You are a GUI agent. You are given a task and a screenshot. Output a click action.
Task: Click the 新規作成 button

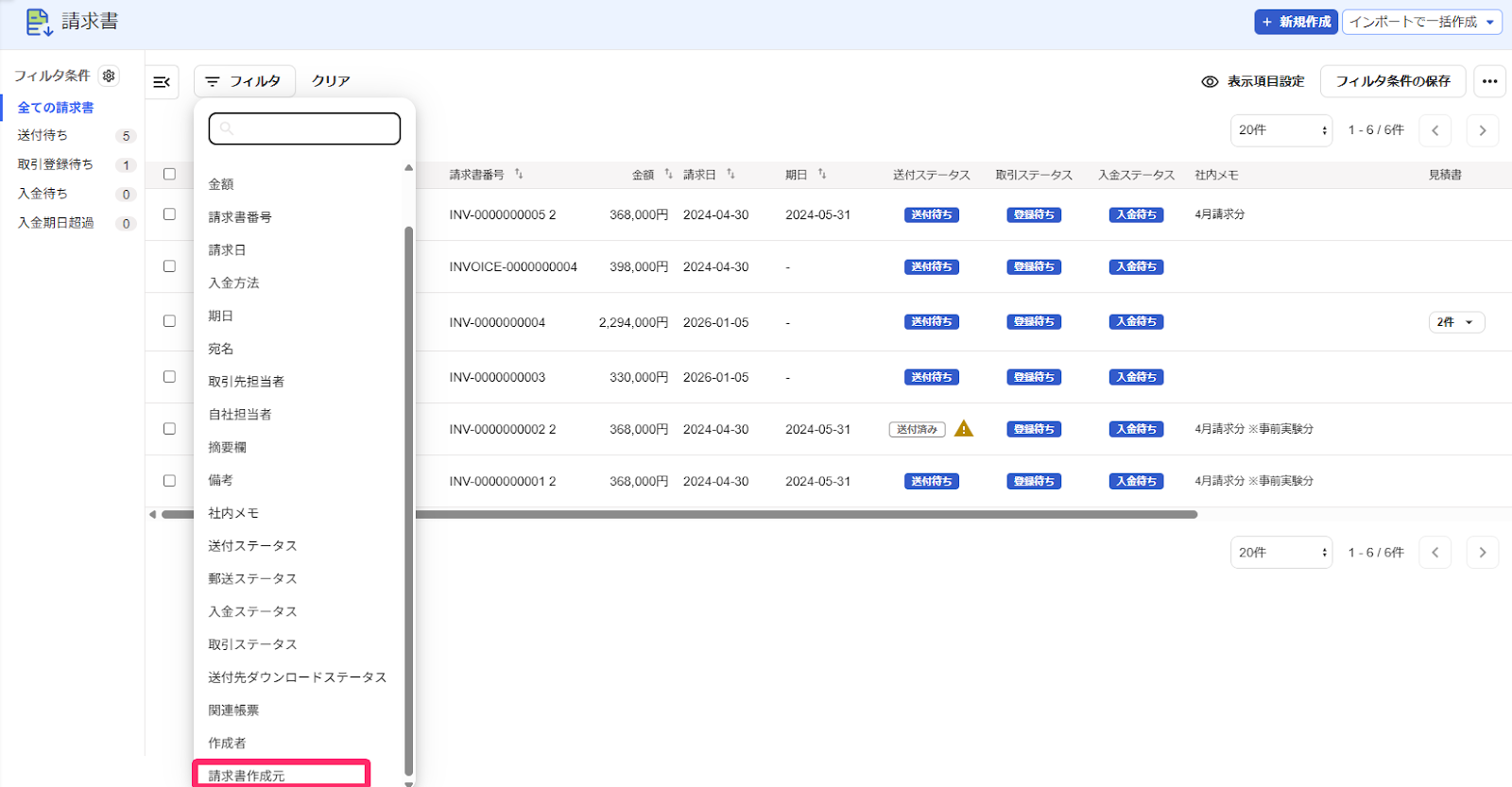[1297, 22]
